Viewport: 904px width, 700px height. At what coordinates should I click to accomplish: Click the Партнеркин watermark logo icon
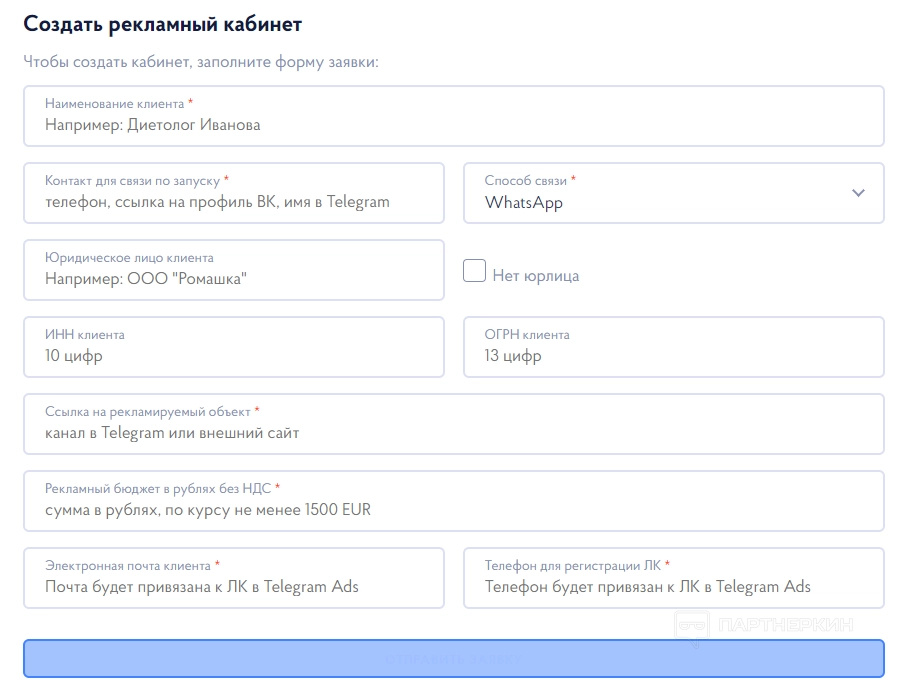[691, 627]
